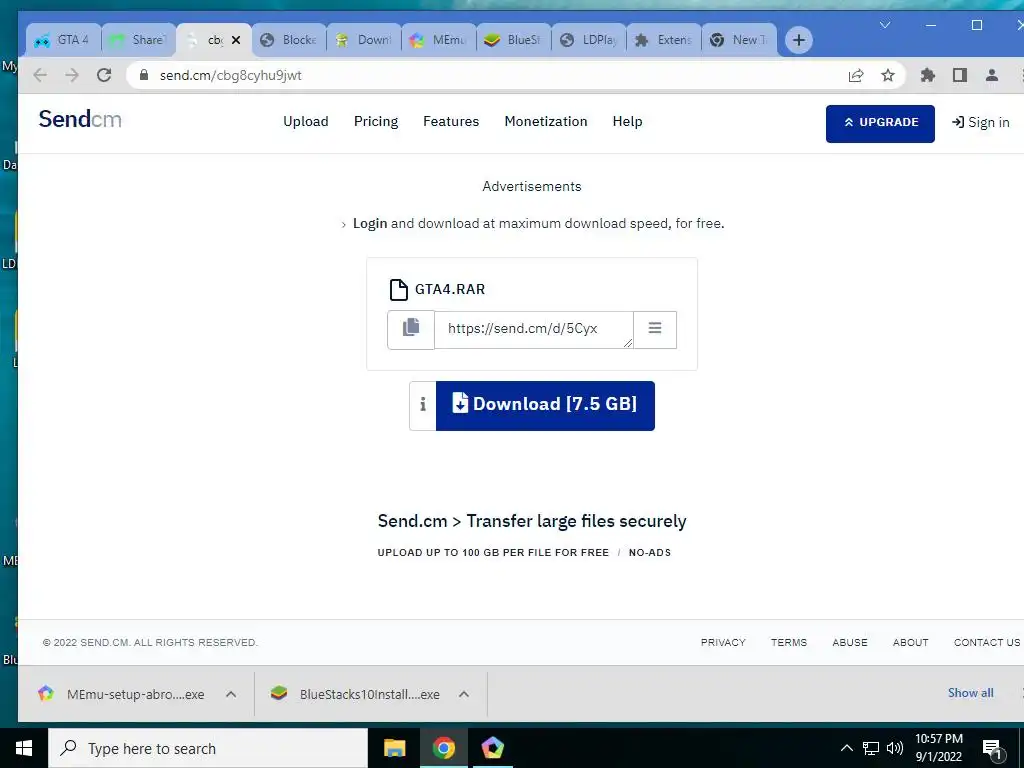Click the taskbar clock showing 10:57 PM
Screen dimensions: 1024x768
pos(938,748)
